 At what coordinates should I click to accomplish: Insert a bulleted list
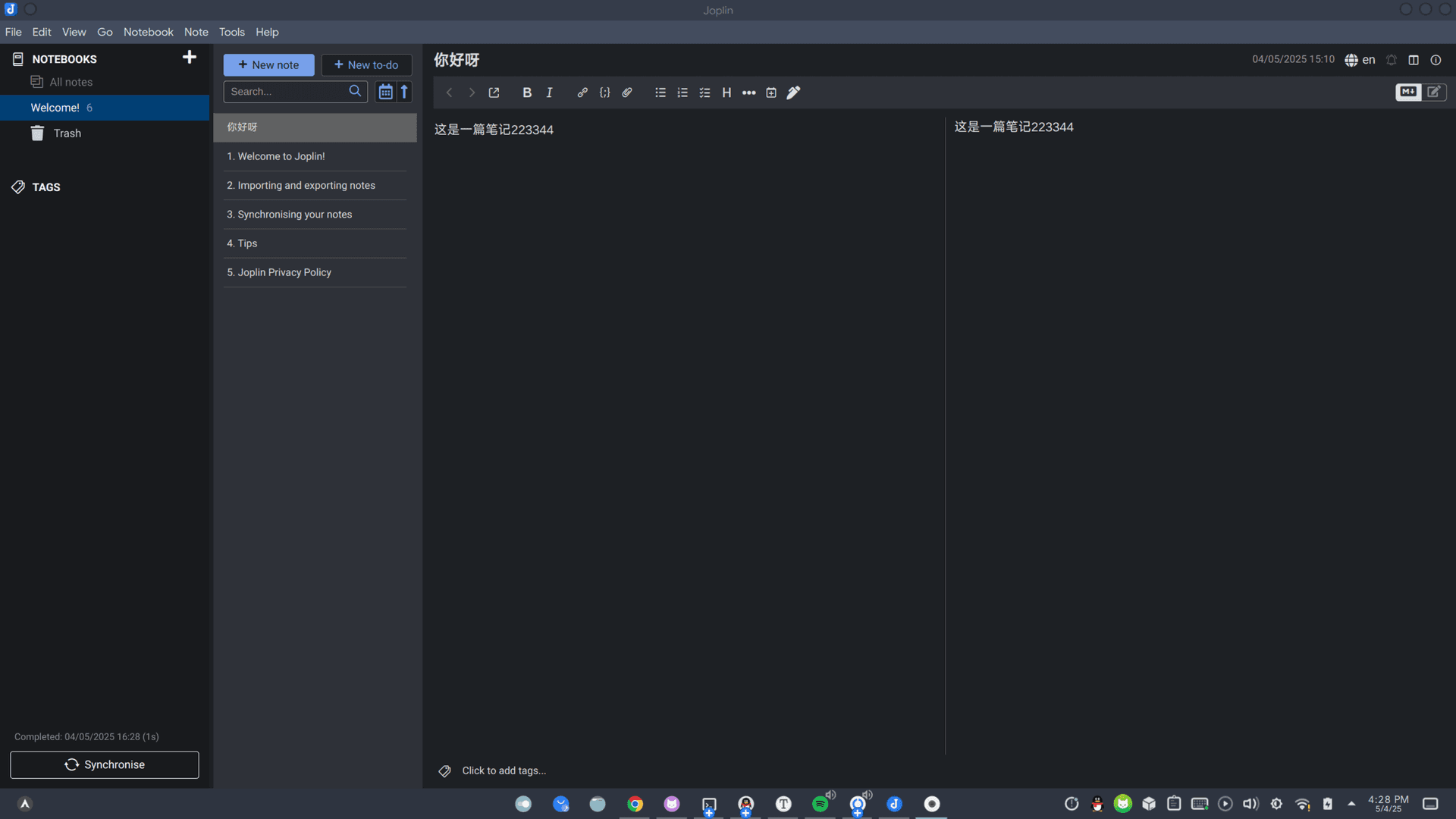661,93
